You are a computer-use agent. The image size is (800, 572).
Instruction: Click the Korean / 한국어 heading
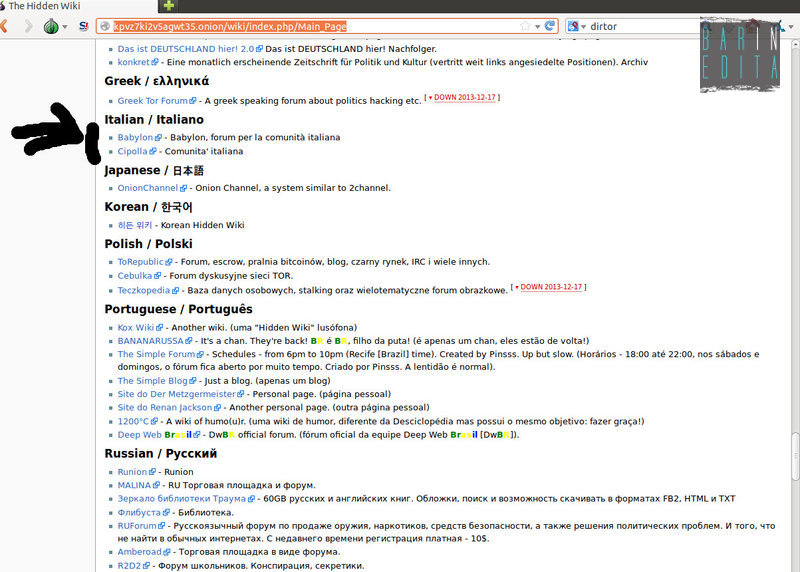click(148, 207)
